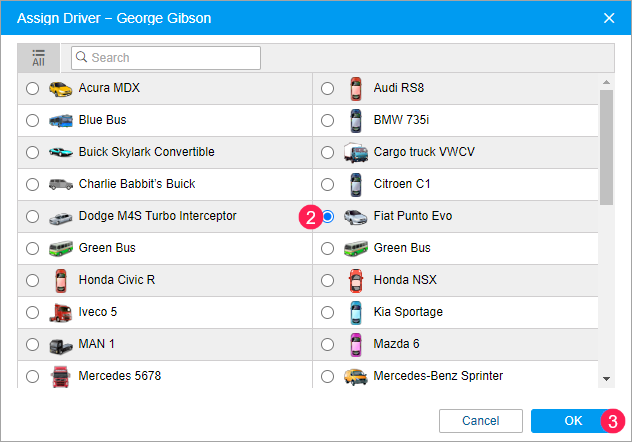Click the Cargo truck VWCV icon
Image resolution: width=632 pixels, height=442 pixels.
[x=355, y=152]
